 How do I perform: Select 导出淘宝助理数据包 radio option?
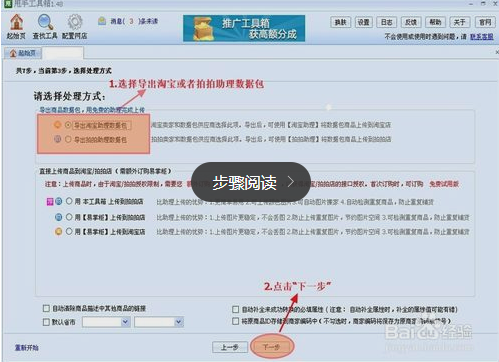pyautogui.click(x=68, y=125)
